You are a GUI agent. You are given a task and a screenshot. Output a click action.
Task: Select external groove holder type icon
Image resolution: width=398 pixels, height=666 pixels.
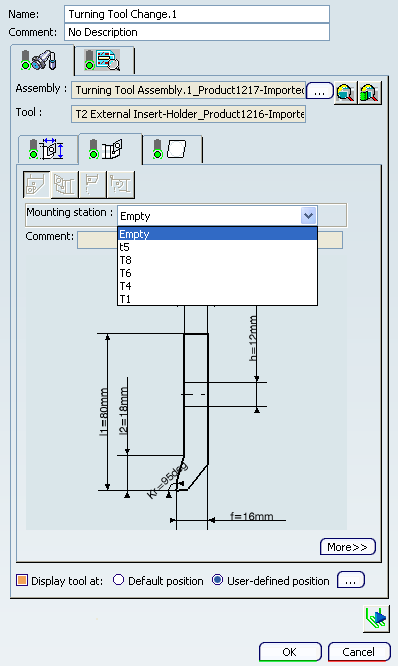93,184
